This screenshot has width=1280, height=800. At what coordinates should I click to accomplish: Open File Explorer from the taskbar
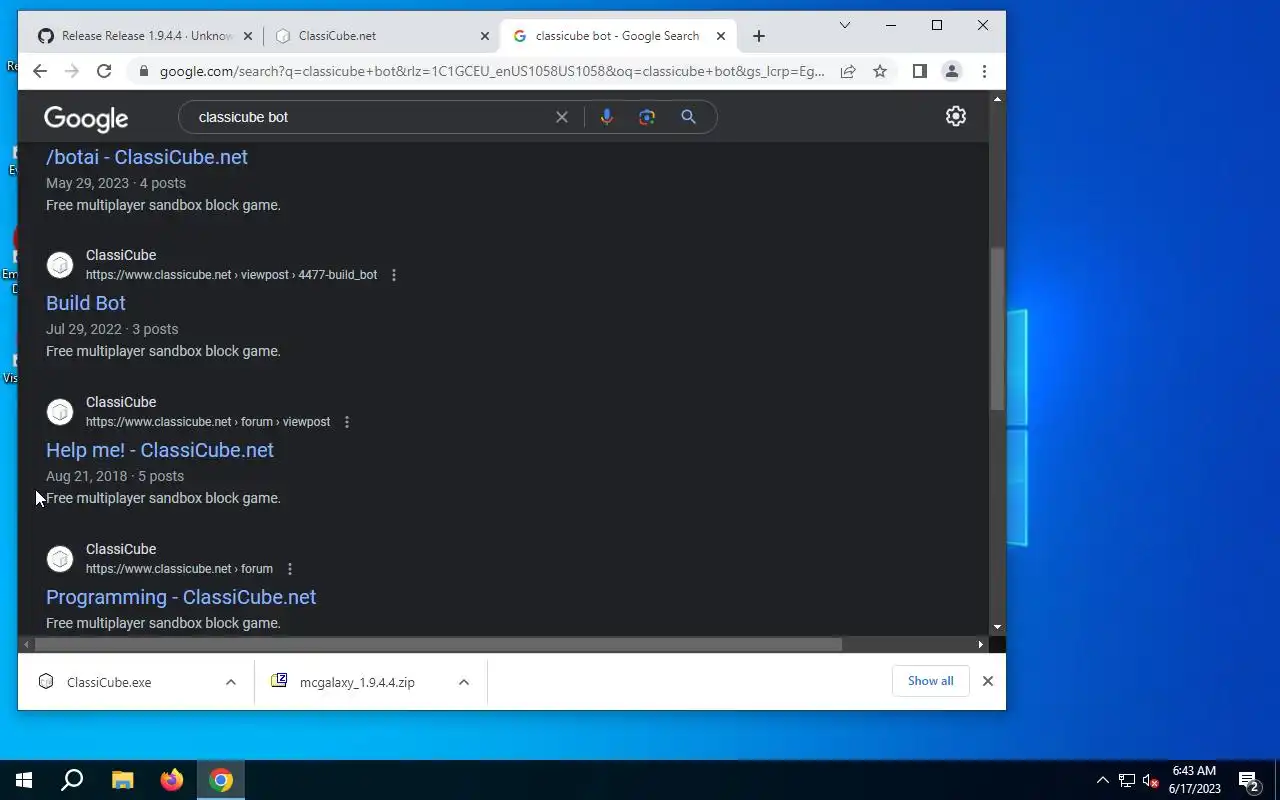(x=122, y=780)
